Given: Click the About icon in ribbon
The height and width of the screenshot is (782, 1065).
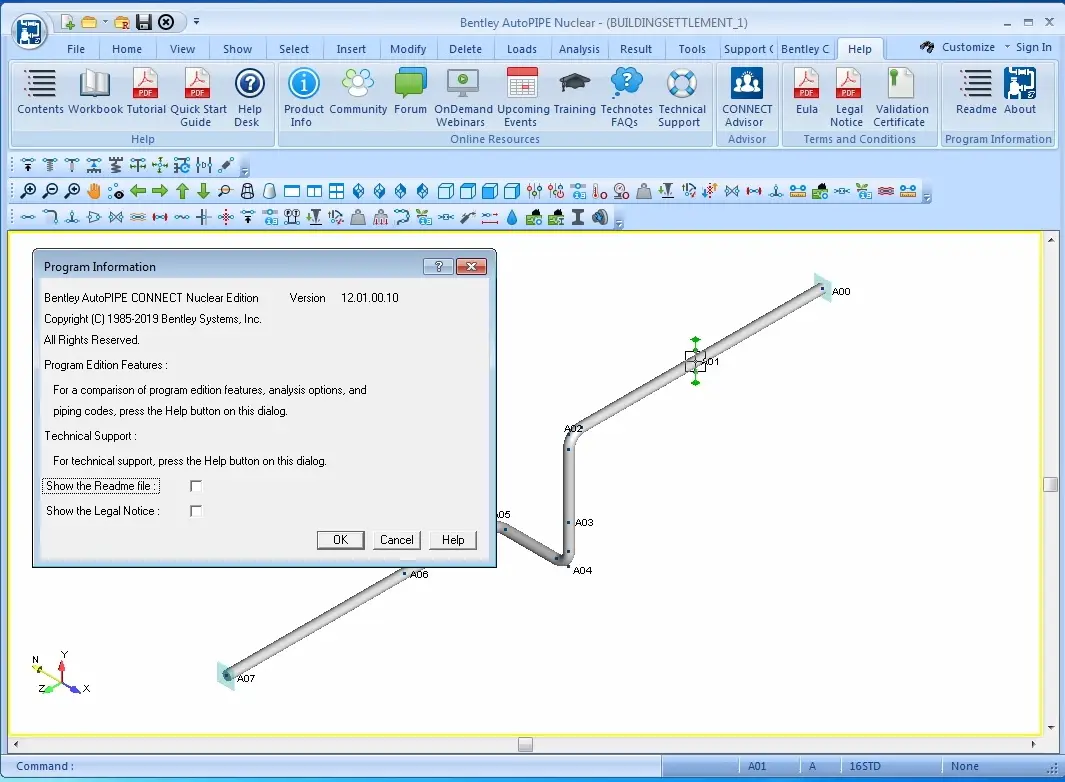Looking at the screenshot, I should 1019,92.
